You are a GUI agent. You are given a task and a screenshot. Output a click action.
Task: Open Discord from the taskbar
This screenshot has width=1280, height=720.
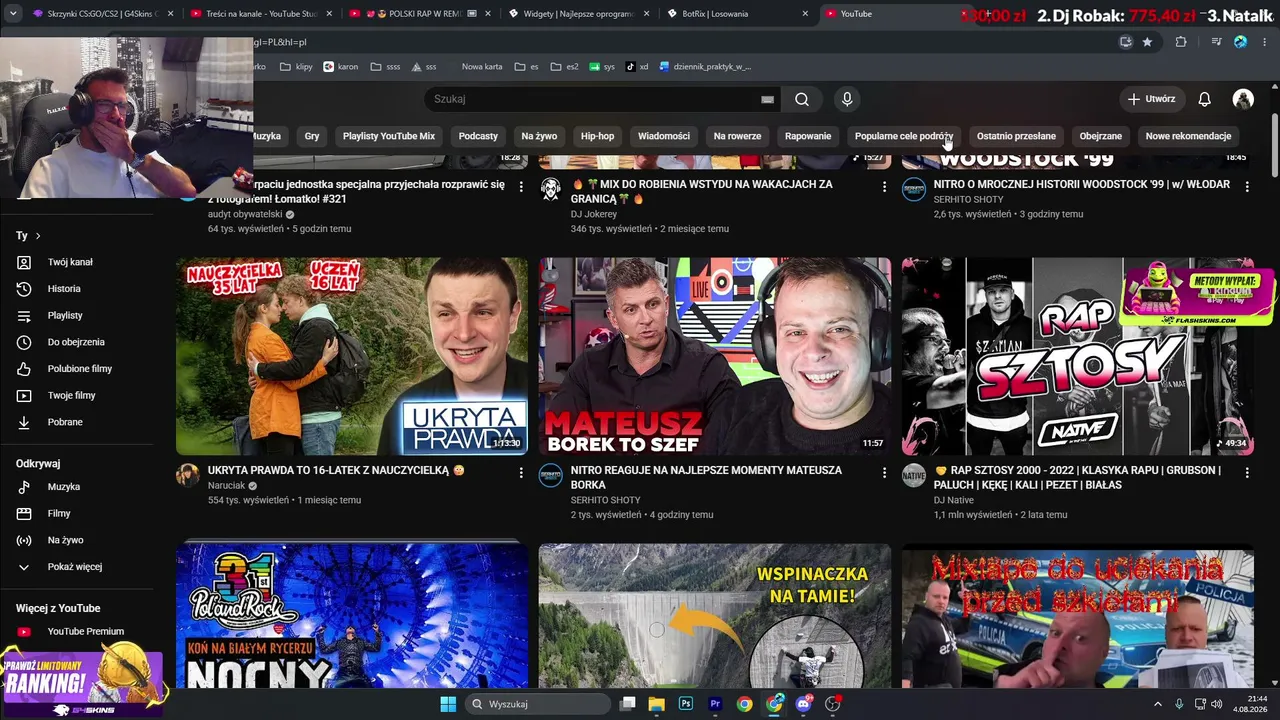tap(803, 704)
